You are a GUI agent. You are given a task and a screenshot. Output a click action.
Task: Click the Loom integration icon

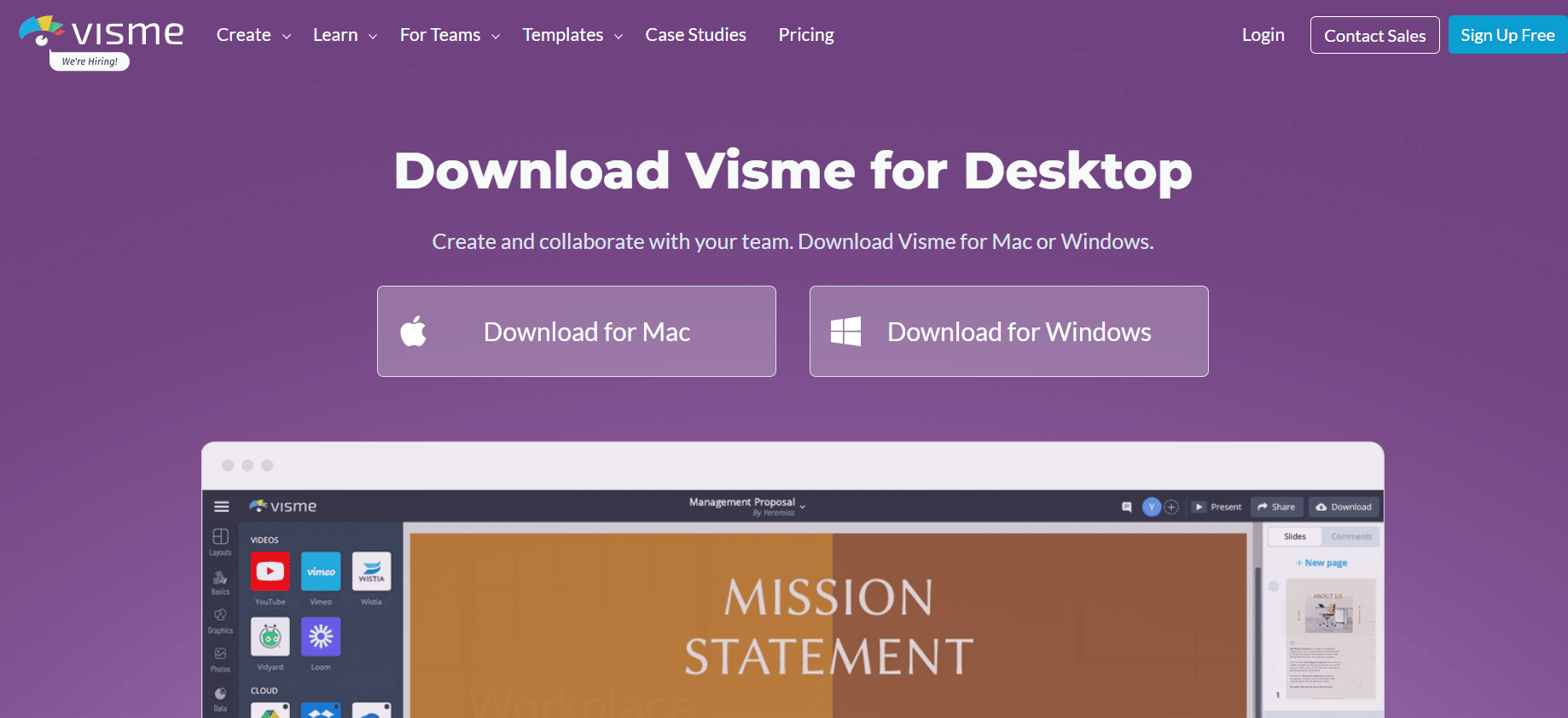coord(321,636)
